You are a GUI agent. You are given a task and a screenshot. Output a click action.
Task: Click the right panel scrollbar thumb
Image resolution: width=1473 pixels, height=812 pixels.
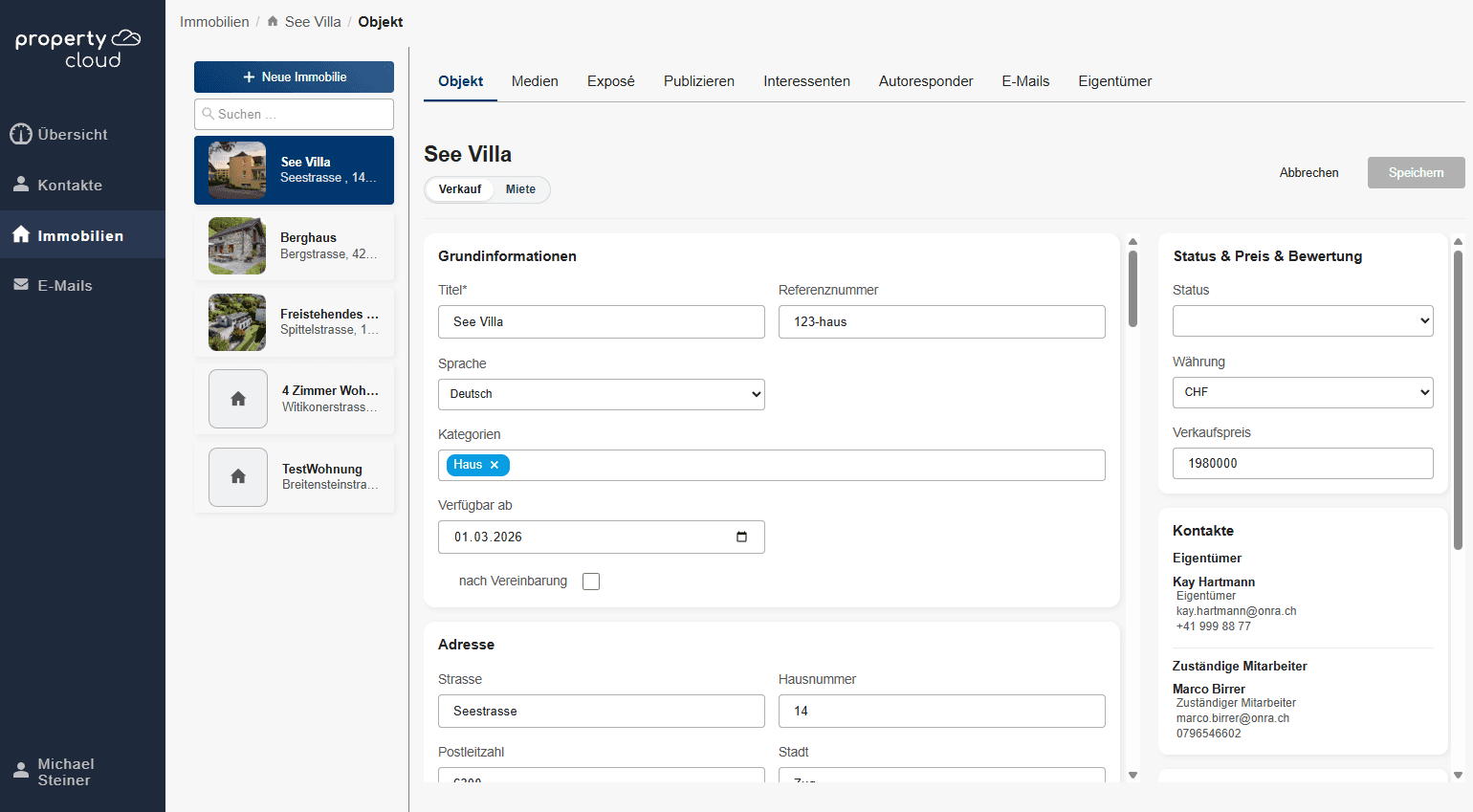click(x=1458, y=400)
